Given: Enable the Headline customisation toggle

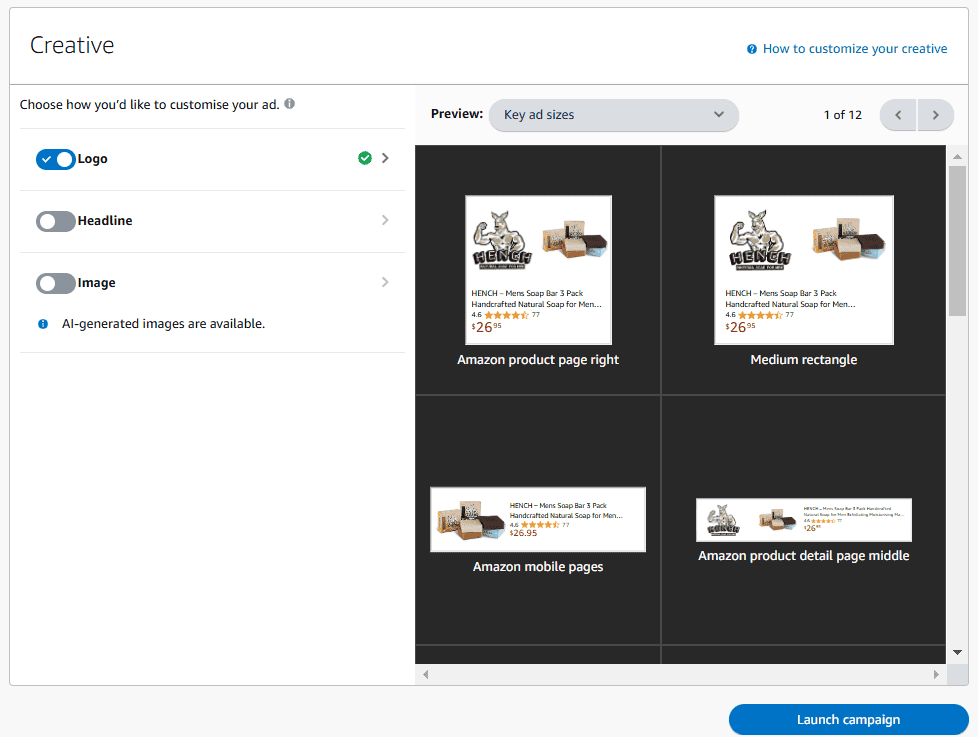Looking at the screenshot, I should pyautogui.click(x=56, y=220).
